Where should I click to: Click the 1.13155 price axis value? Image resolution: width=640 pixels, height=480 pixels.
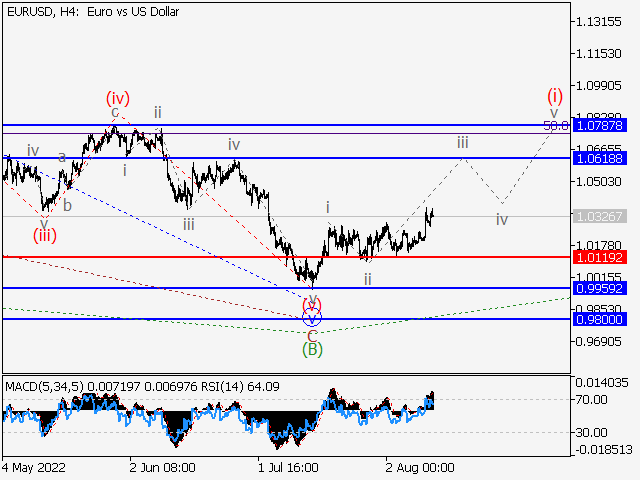[x=598, y=22]
